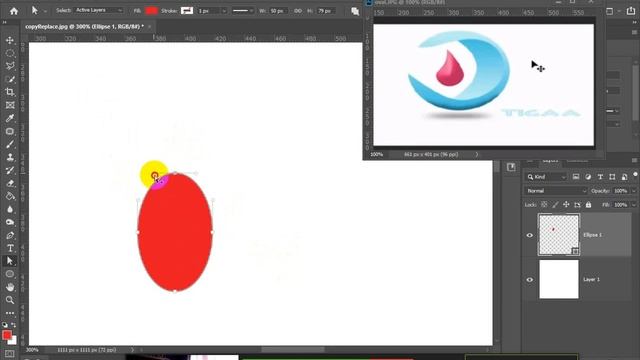The image size is (640, 360).
Task: Select the Blur tool
Action: pyautogui.click(x=10, y=209)
